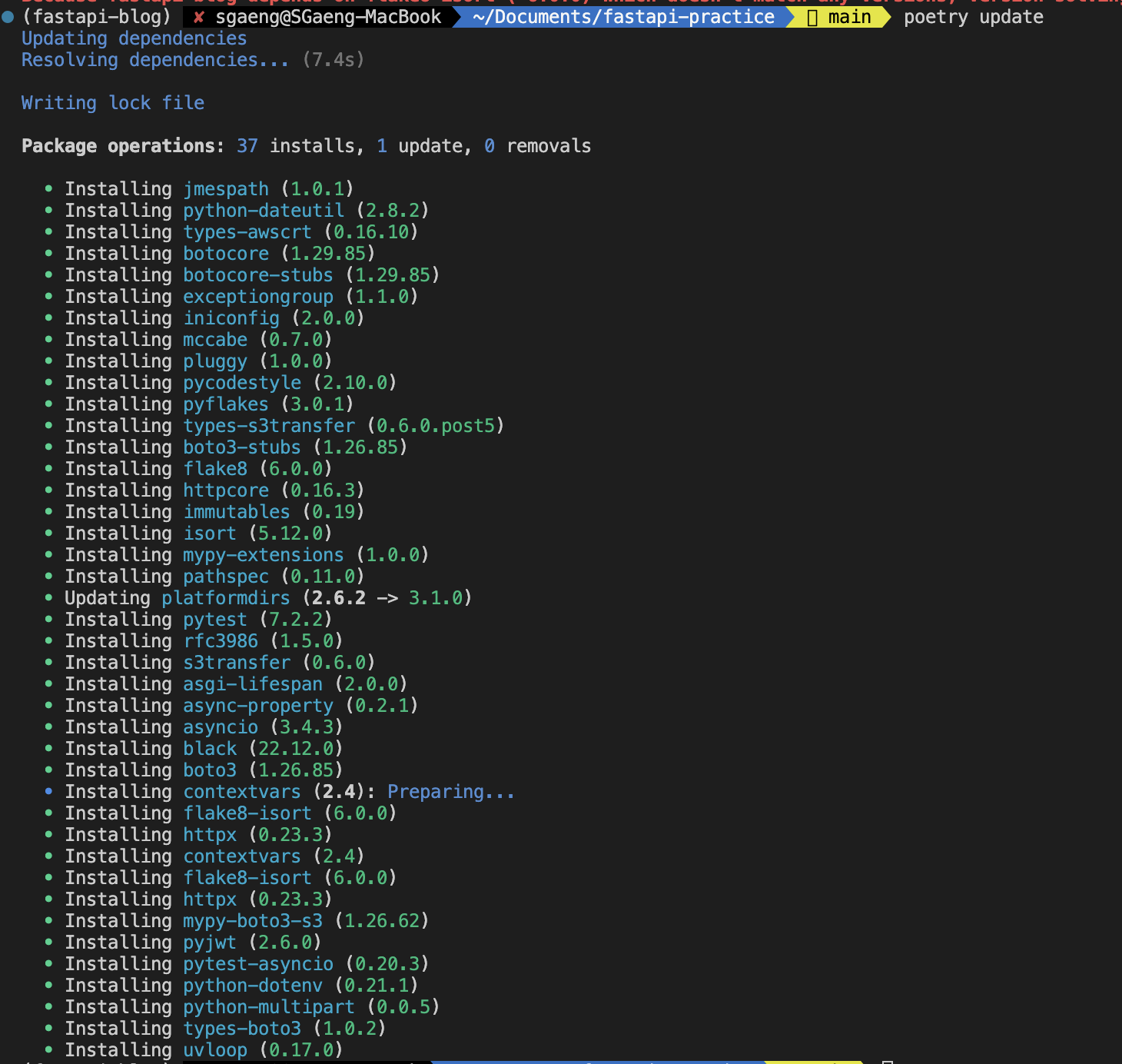The image size is (1122, 1064).
Task: Click the pytest (7.2.2) package name
Action: (215, 620)
